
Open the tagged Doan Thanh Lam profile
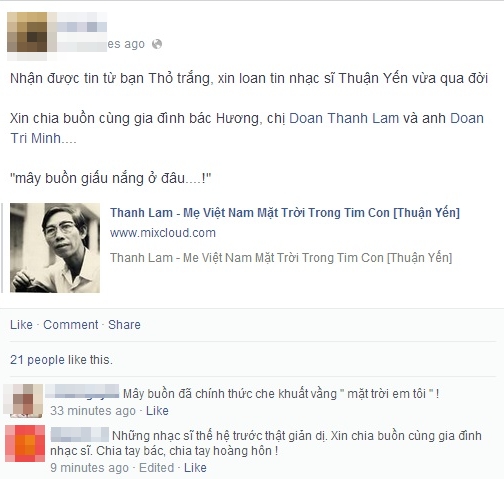(x=344, y=118)
